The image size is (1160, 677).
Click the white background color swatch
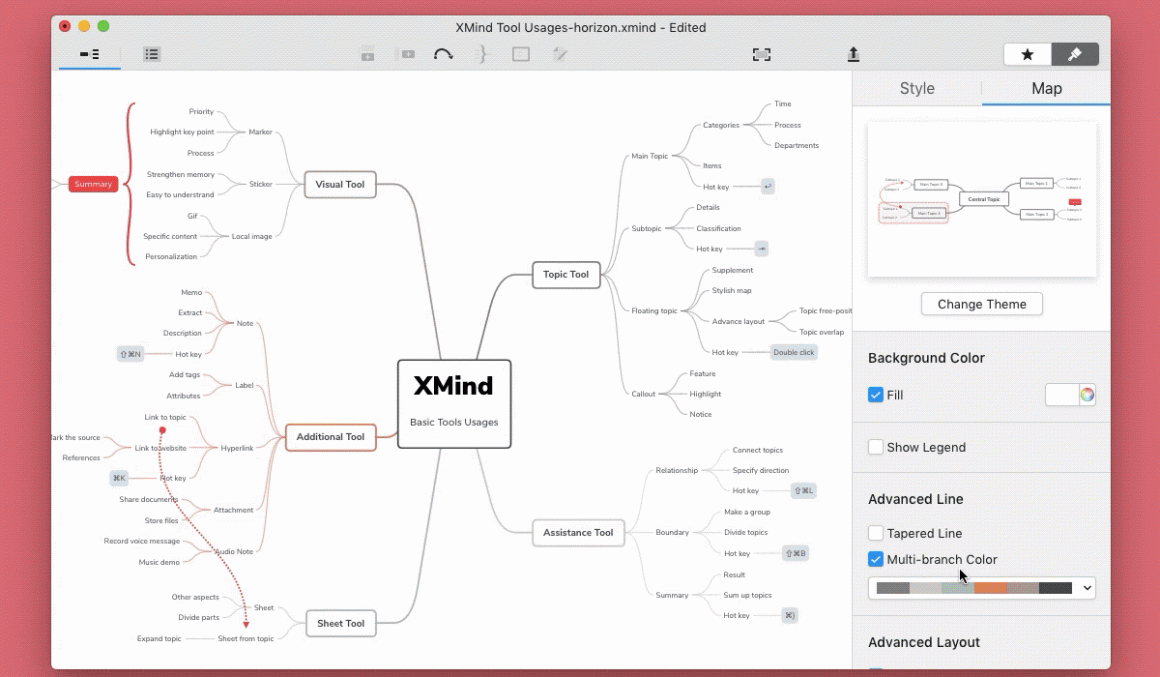(1061, 395)
